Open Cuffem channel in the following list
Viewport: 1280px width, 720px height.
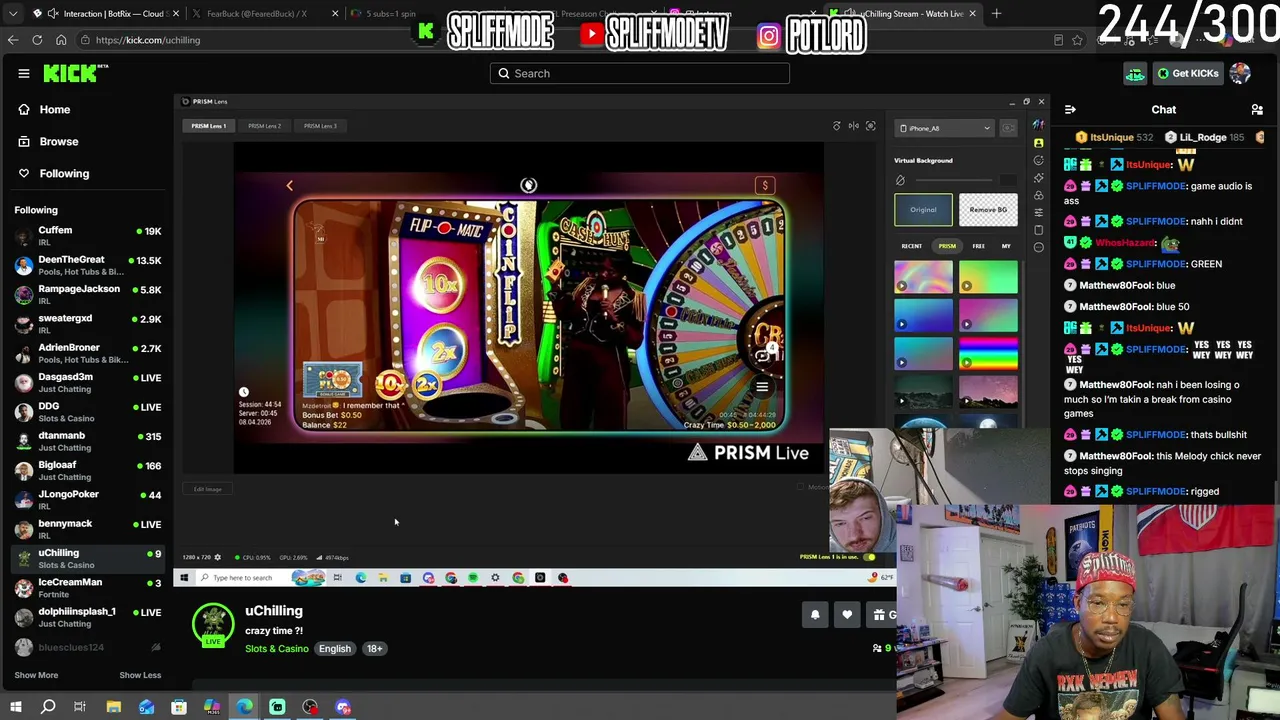(88, 236)
